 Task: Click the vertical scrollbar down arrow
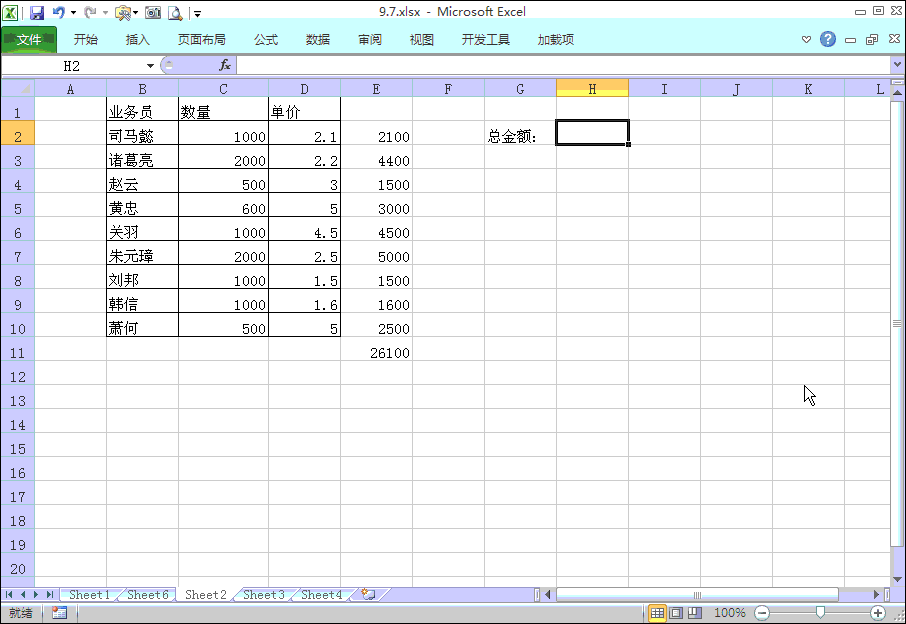click(x=897, y=580)
